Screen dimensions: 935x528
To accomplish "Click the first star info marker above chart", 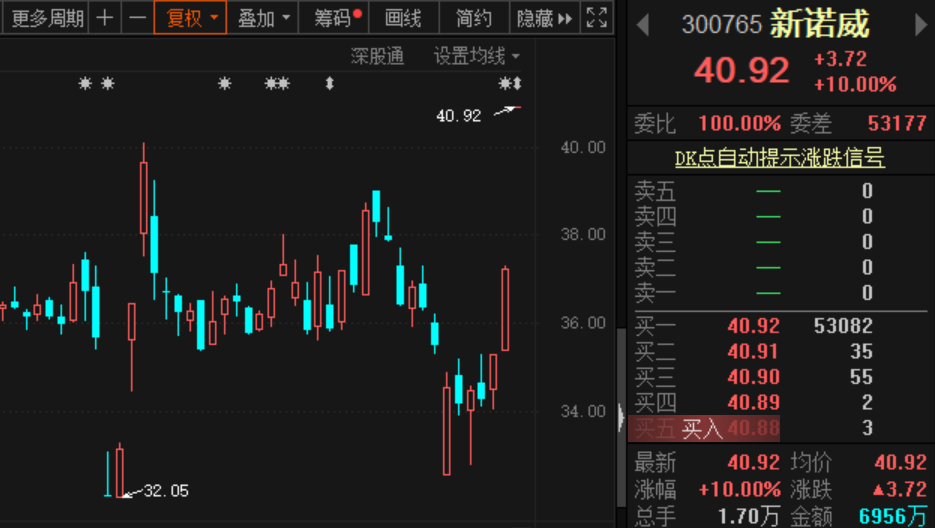I will [85, 84].
